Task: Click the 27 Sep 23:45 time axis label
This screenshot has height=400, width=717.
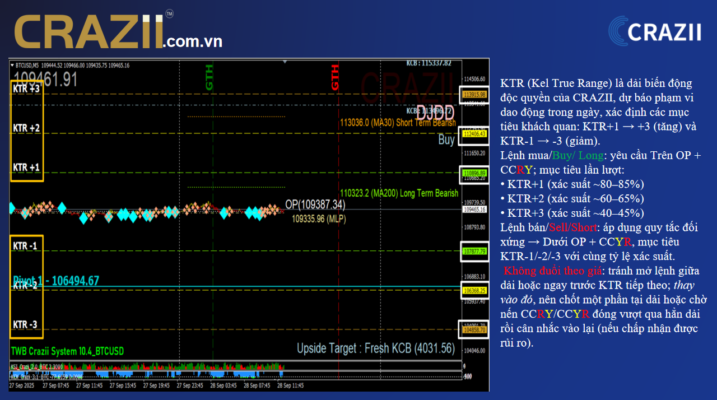Action: click(x=190, y=385)
